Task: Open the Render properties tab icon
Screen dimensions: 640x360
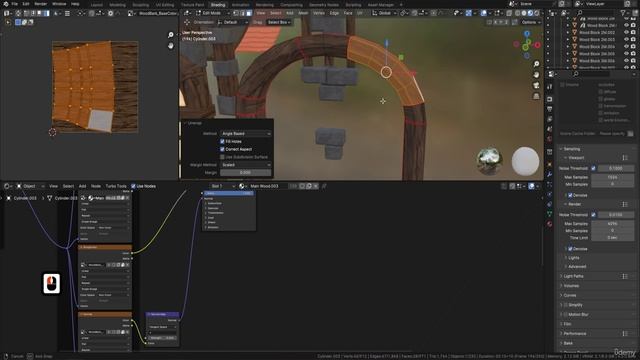Action: (x=550, y=99)
